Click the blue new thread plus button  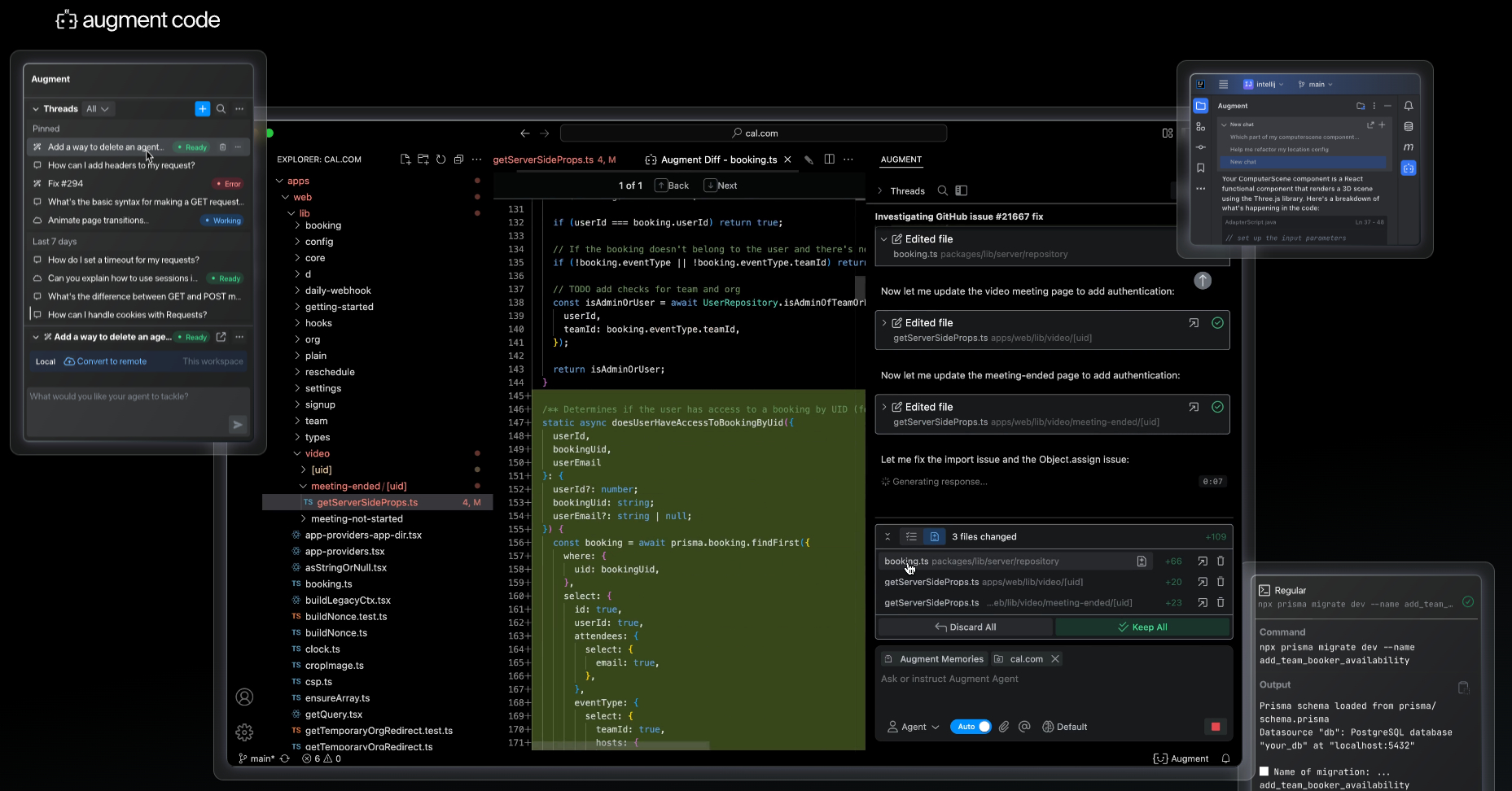(203, 109)
